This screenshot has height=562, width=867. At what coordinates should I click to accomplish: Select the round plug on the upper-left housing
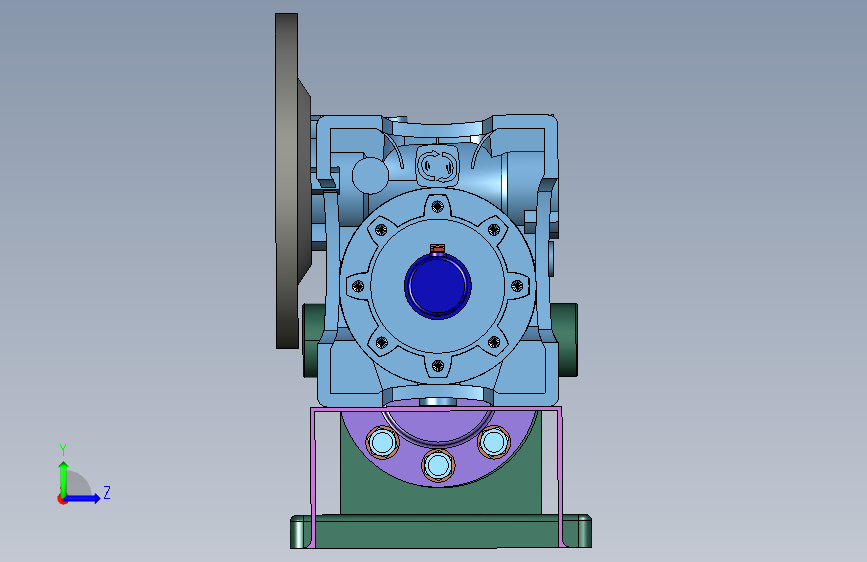[x=370, y=175]
